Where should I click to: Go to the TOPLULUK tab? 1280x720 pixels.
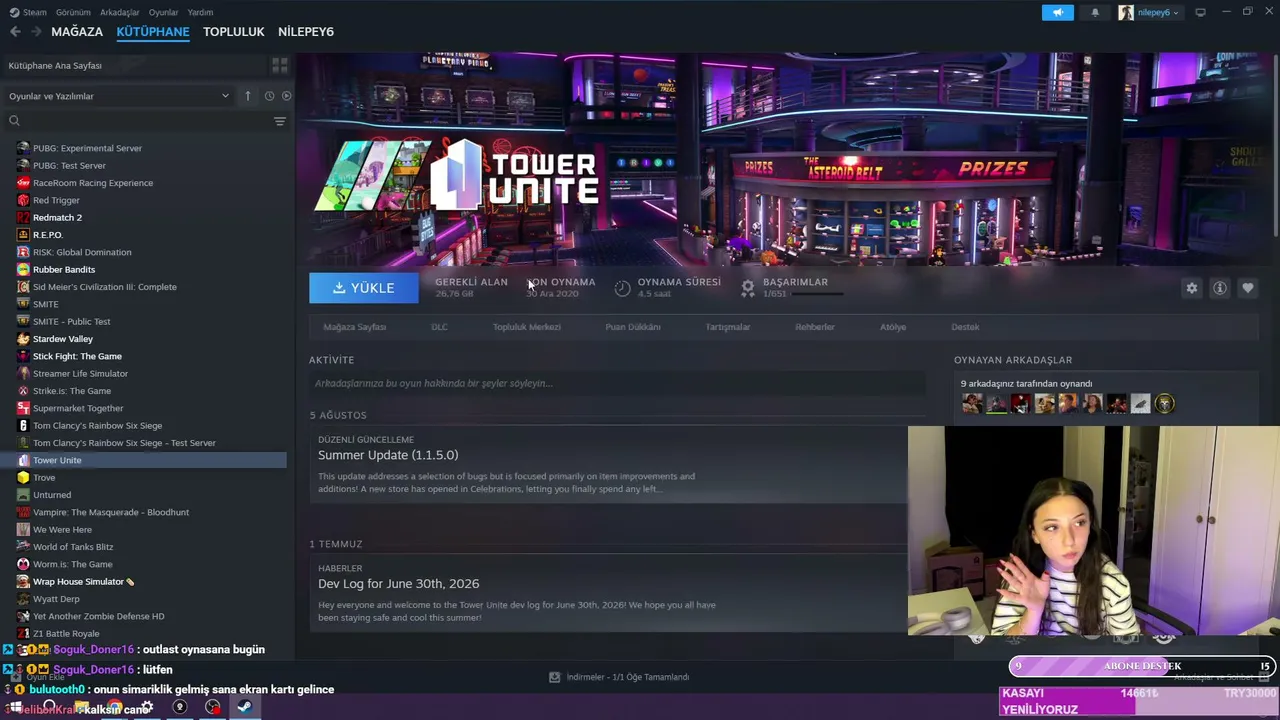pyautogui.click(x=234, y=32)
